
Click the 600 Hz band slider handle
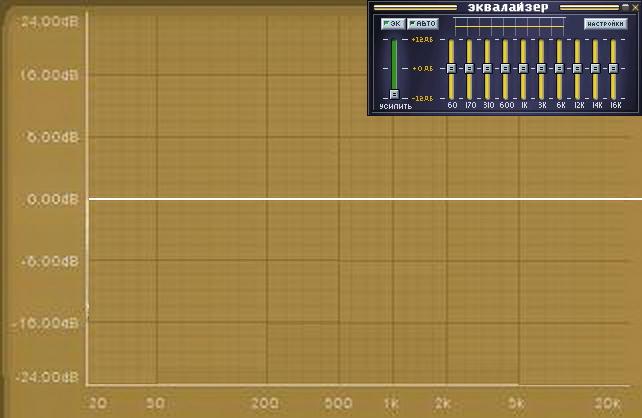pos(505,68)
